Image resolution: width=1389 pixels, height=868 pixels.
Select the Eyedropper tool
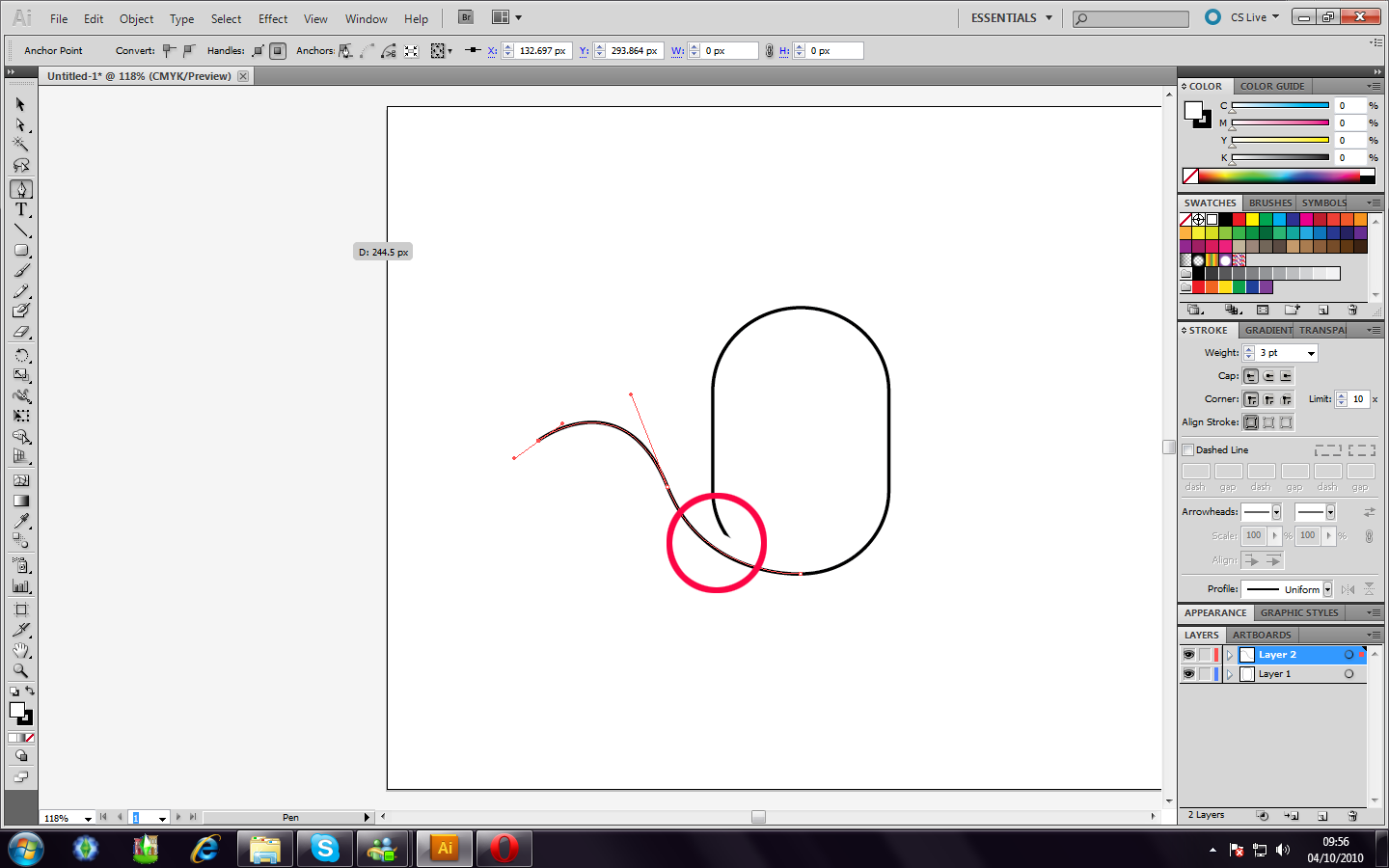point(20,521)
